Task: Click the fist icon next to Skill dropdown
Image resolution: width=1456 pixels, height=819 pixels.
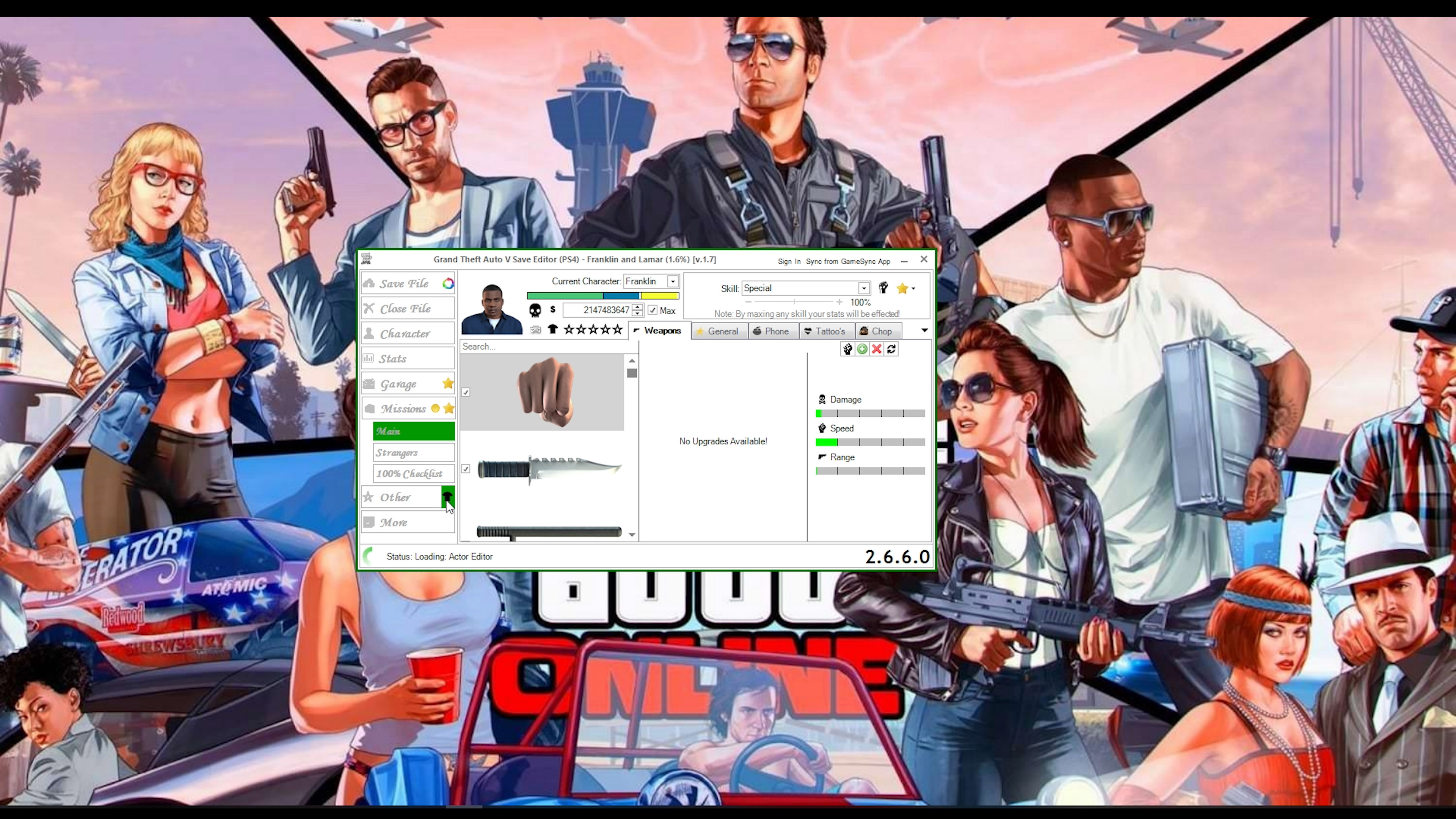Action: click(x=883, y=288)
